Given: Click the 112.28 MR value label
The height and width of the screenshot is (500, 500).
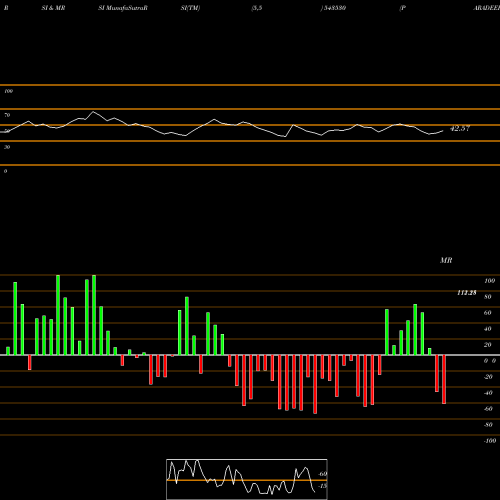Looking at the screenshot, I should click(467, 293).
